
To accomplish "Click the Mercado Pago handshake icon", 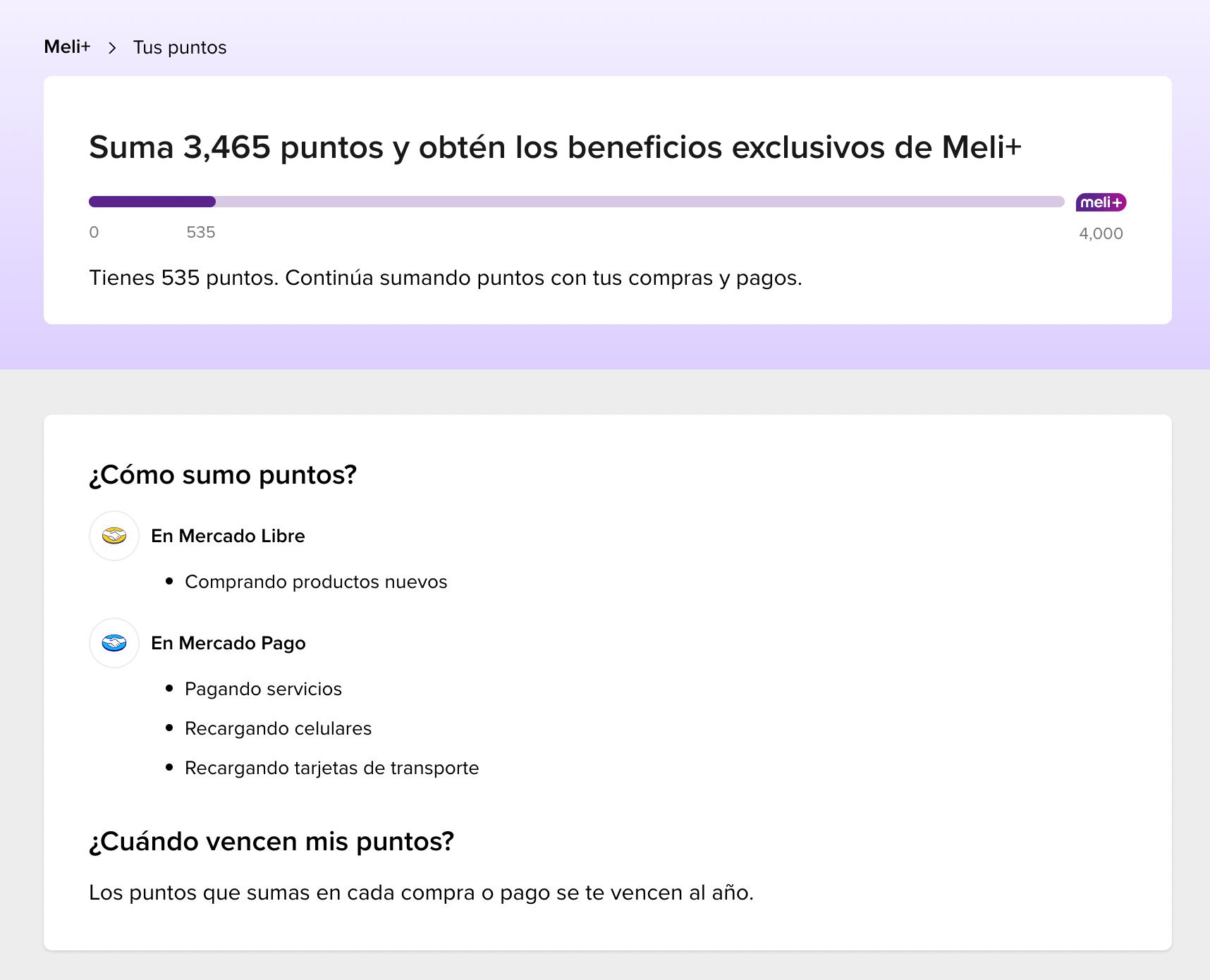I will click(x=114, y=643).
